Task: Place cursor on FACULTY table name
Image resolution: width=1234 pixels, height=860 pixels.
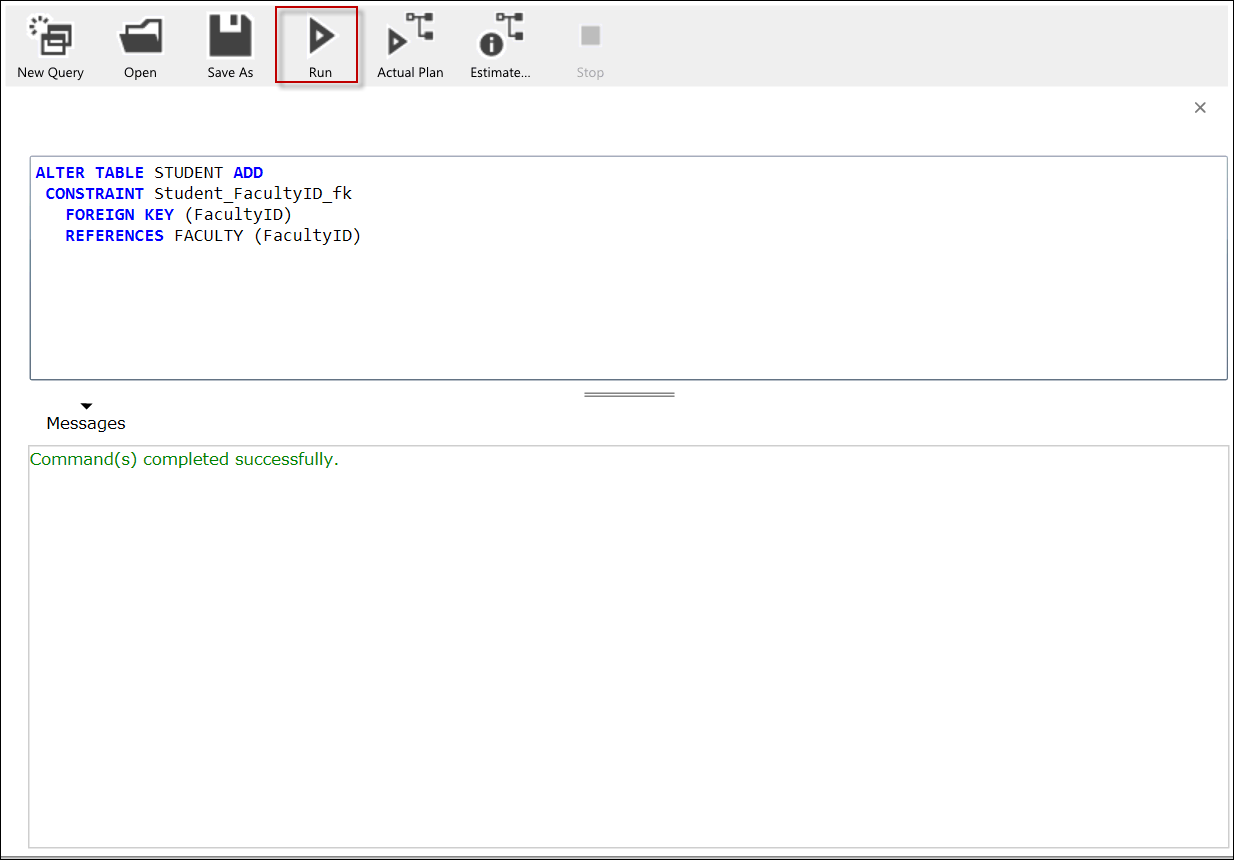Action: click(208, 236)
